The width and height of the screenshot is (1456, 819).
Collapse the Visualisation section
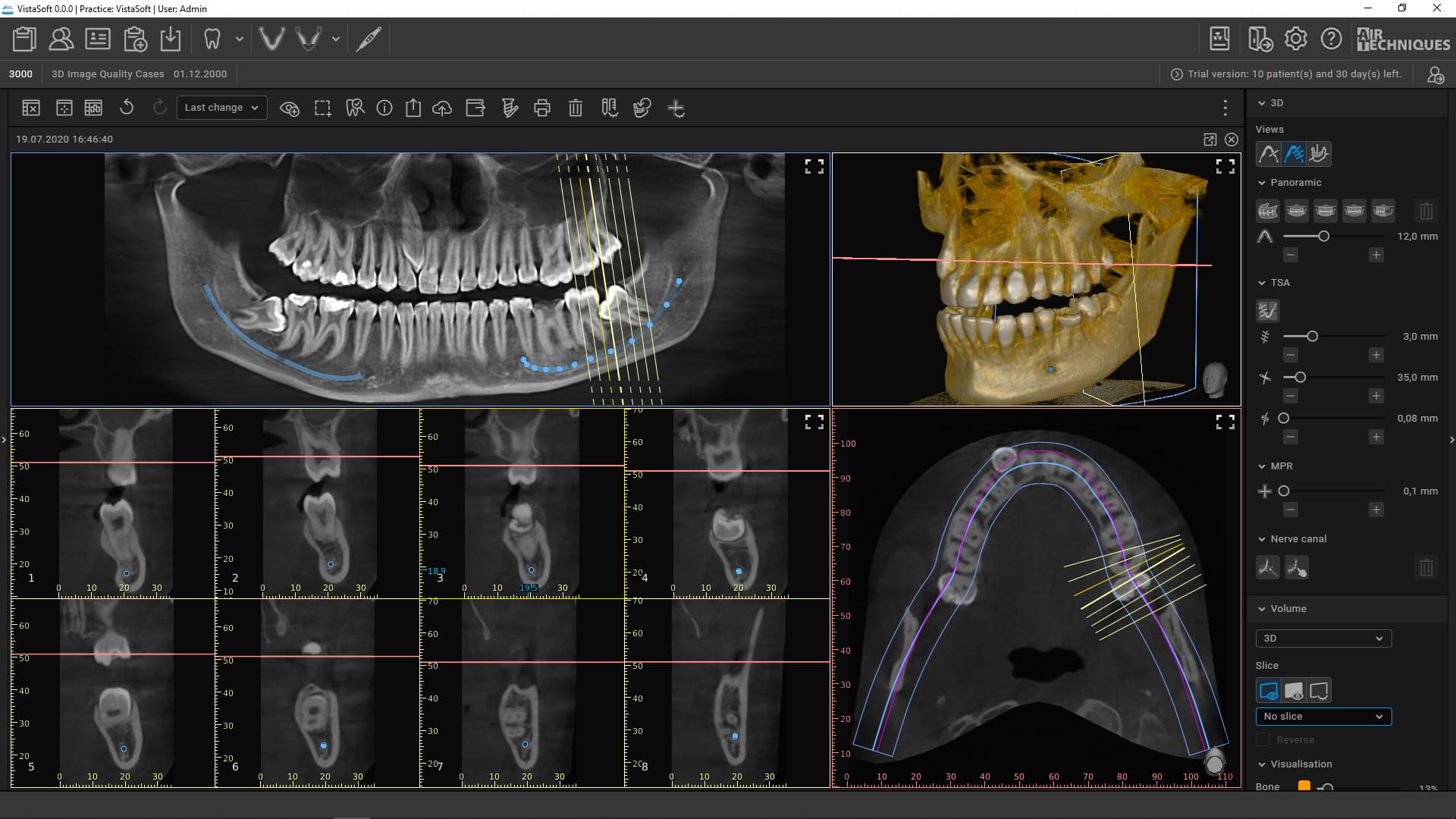point(1262,764)
